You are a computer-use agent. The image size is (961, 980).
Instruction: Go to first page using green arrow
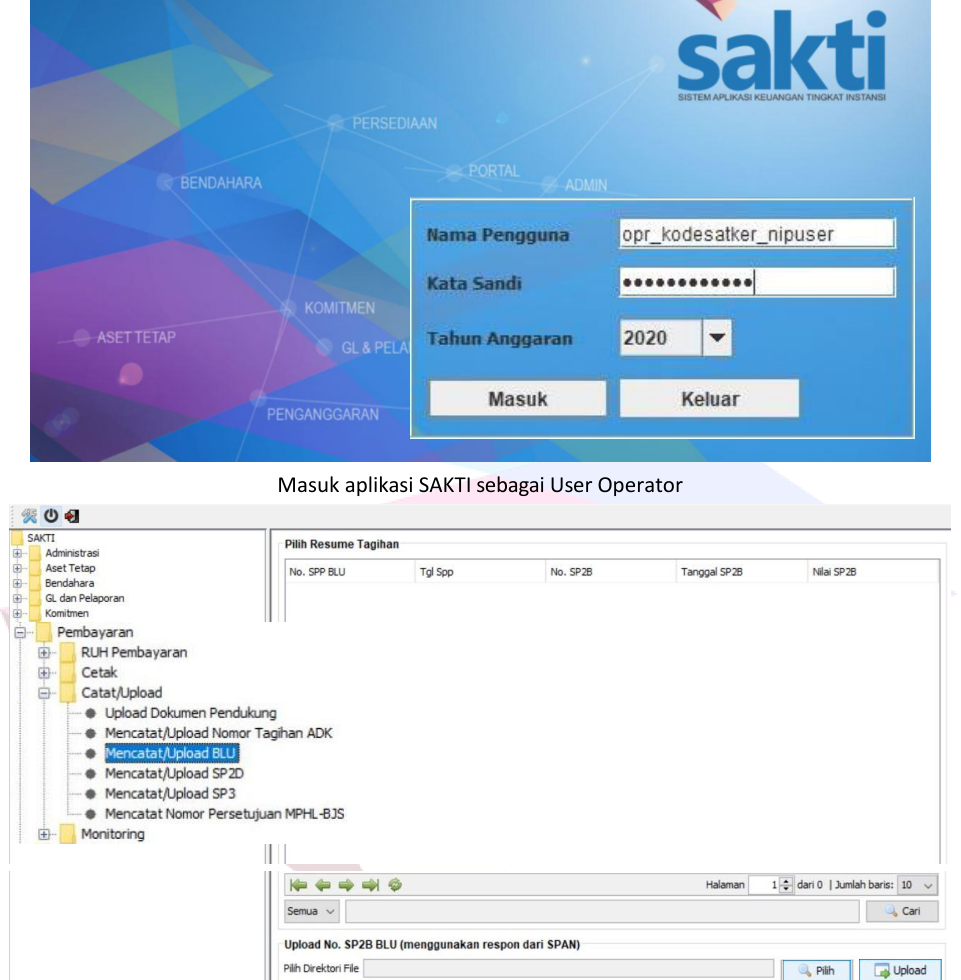[297, 886]
